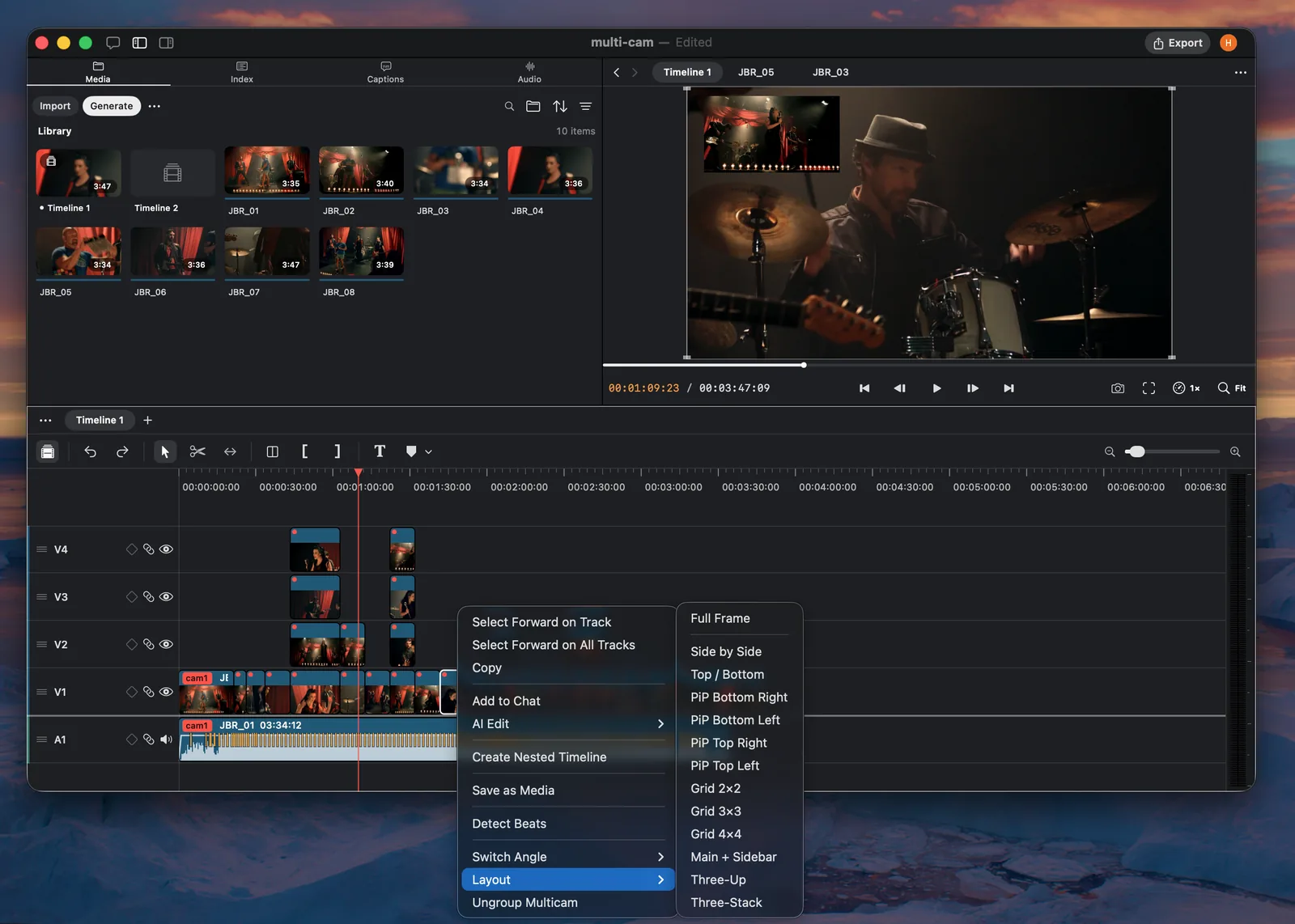Image resolution: width=1295 pixels, height=924 pixels.
Task: Add a marker with marker icon
Action: point(411,451)
